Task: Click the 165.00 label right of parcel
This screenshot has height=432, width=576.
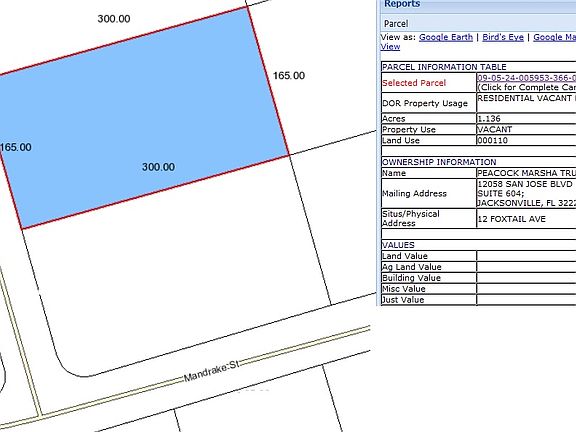Action: pos(289,76)
